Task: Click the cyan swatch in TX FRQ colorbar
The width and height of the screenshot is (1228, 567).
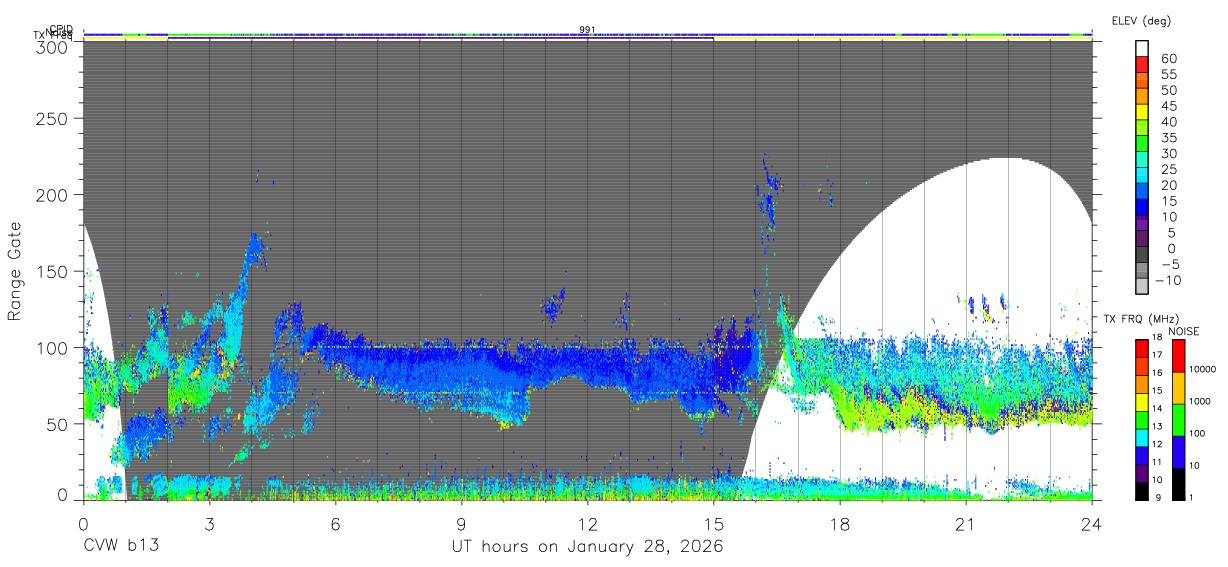Action: click(1142, 438)
